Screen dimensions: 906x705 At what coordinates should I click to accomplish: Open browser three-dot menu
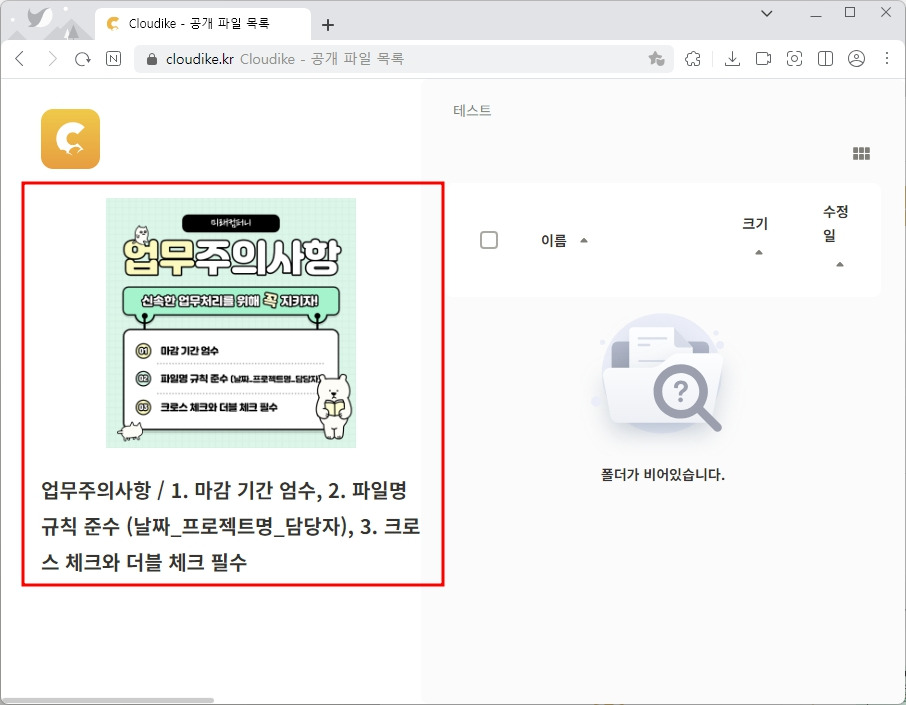pos(887,58)
